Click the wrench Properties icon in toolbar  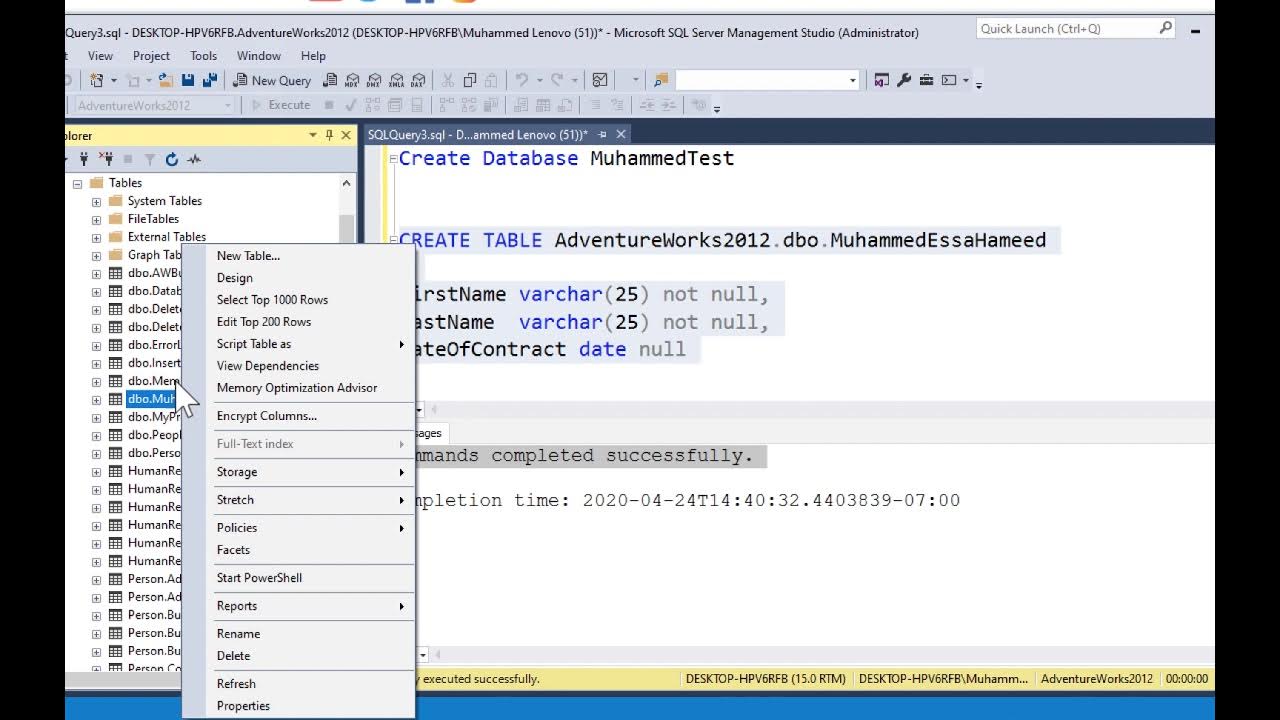[x=904, y=80]
